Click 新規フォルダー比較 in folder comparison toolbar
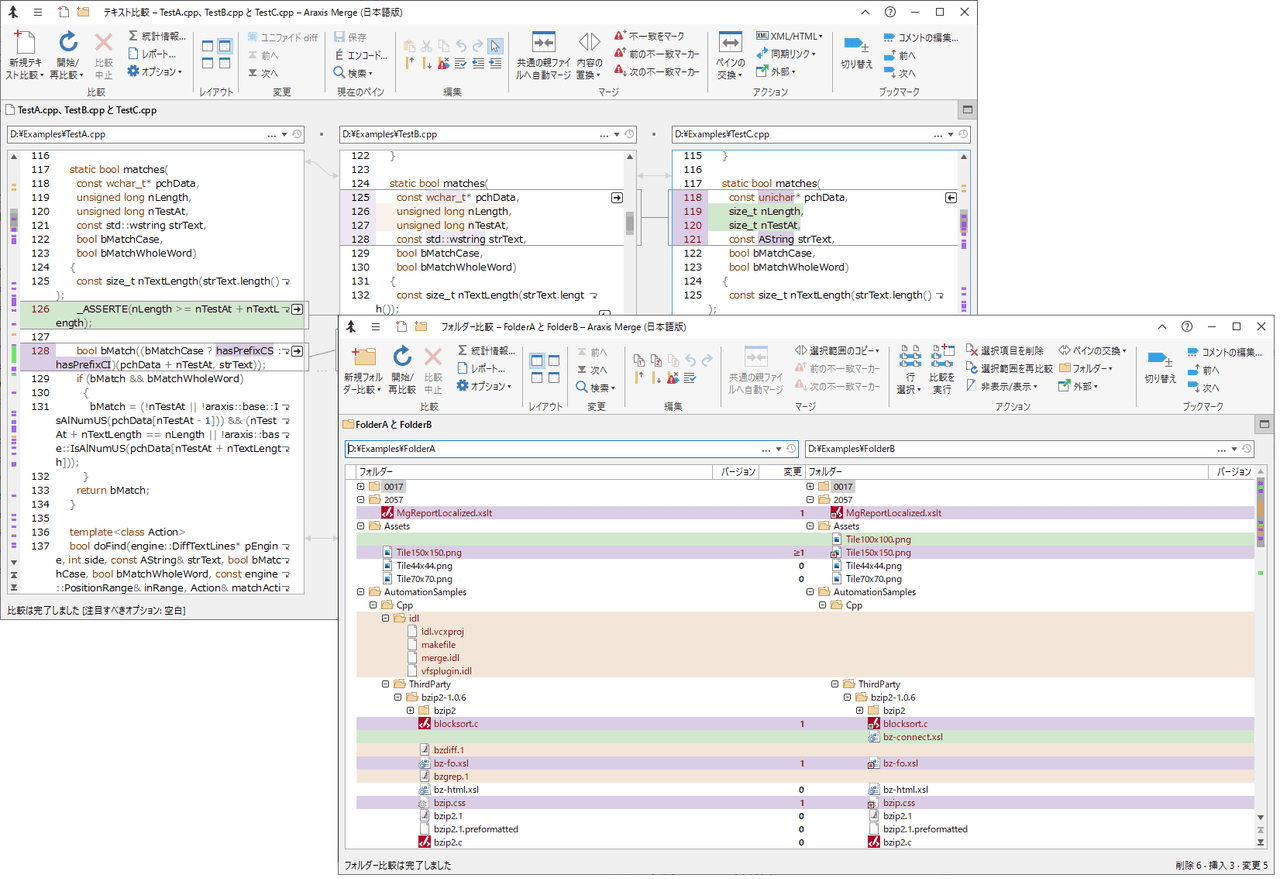The height and width of the screenshot is (879, 1280). (362, 370)
